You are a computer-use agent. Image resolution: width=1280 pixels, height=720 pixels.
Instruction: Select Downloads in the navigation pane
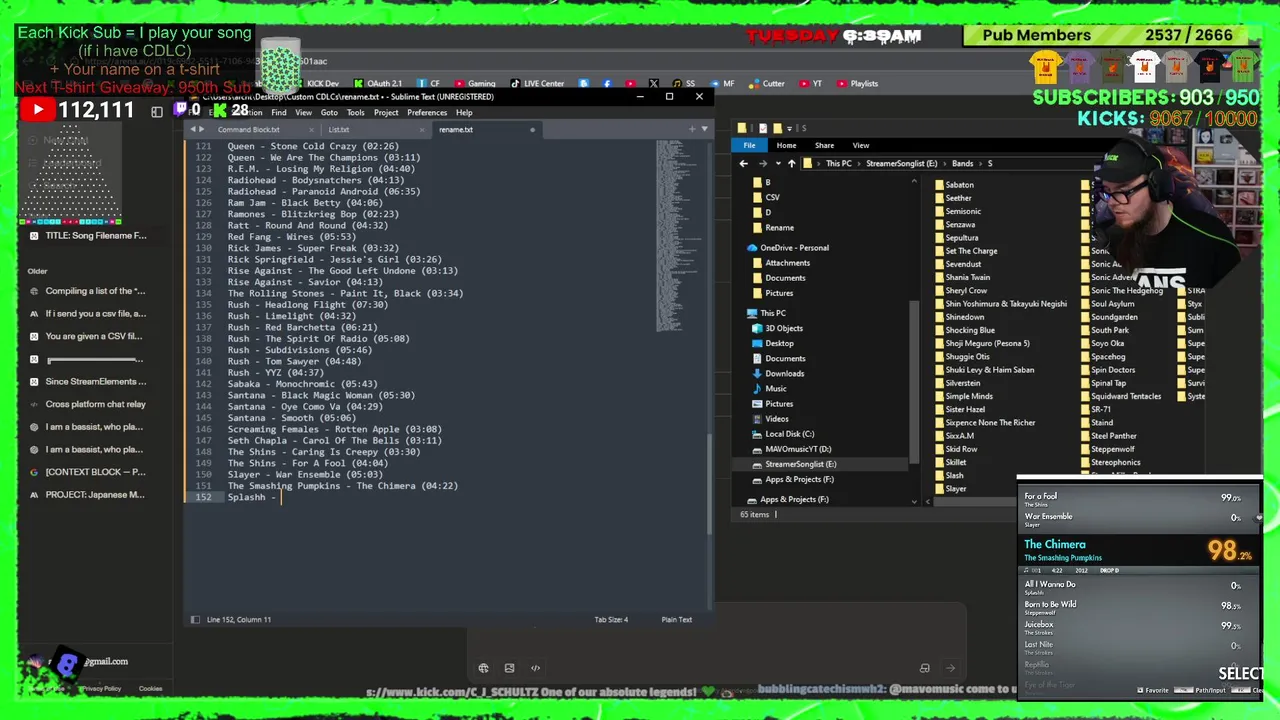pyautogui.click(x=784, y=373)
